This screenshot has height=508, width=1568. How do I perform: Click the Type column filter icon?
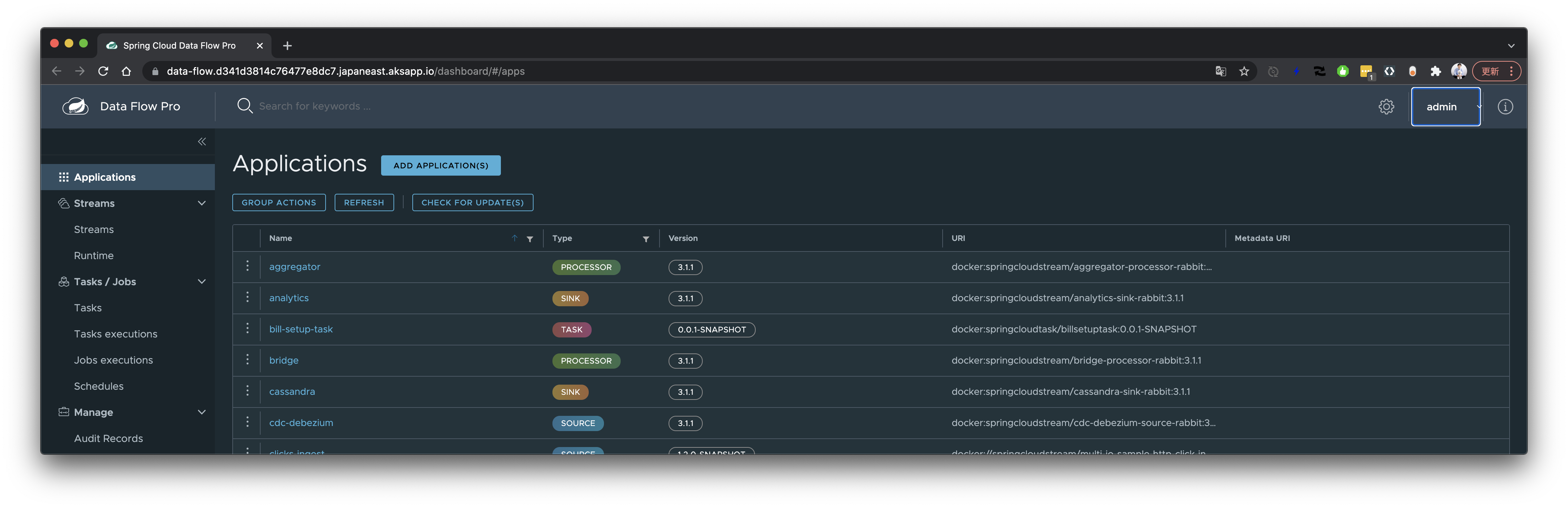pos(646,239)
